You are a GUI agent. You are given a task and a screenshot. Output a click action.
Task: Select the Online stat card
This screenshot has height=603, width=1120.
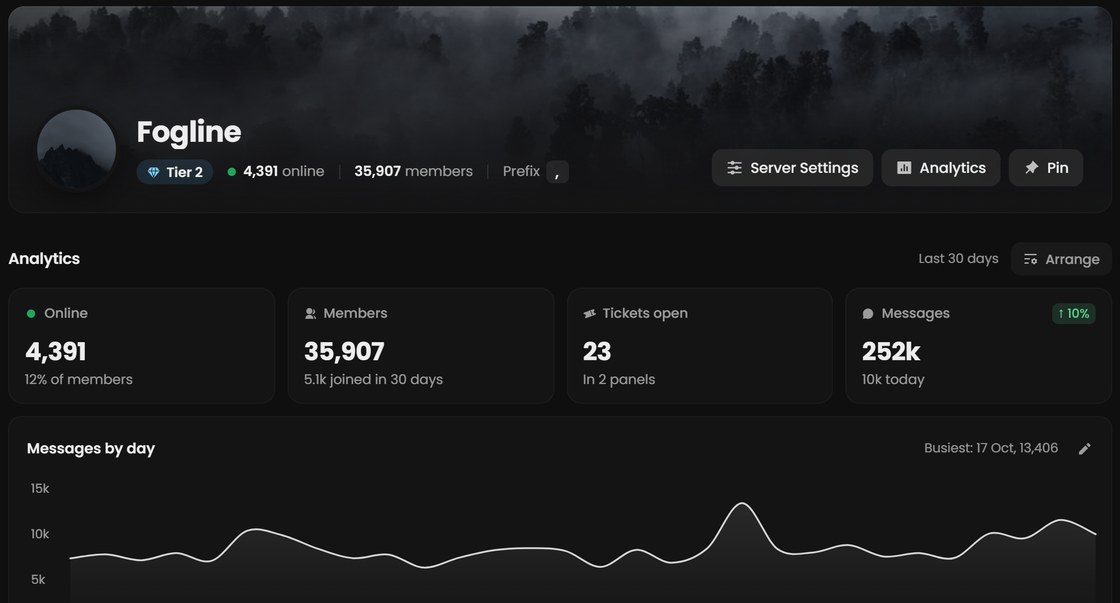tap(141, 346)
